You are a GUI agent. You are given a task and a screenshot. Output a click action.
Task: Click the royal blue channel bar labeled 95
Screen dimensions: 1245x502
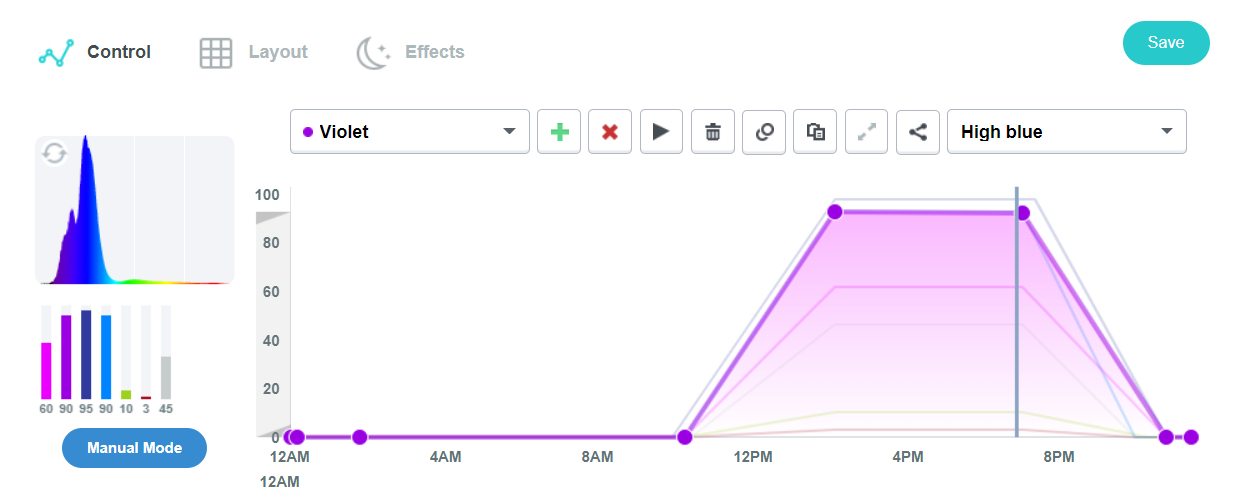coord(86,355)
